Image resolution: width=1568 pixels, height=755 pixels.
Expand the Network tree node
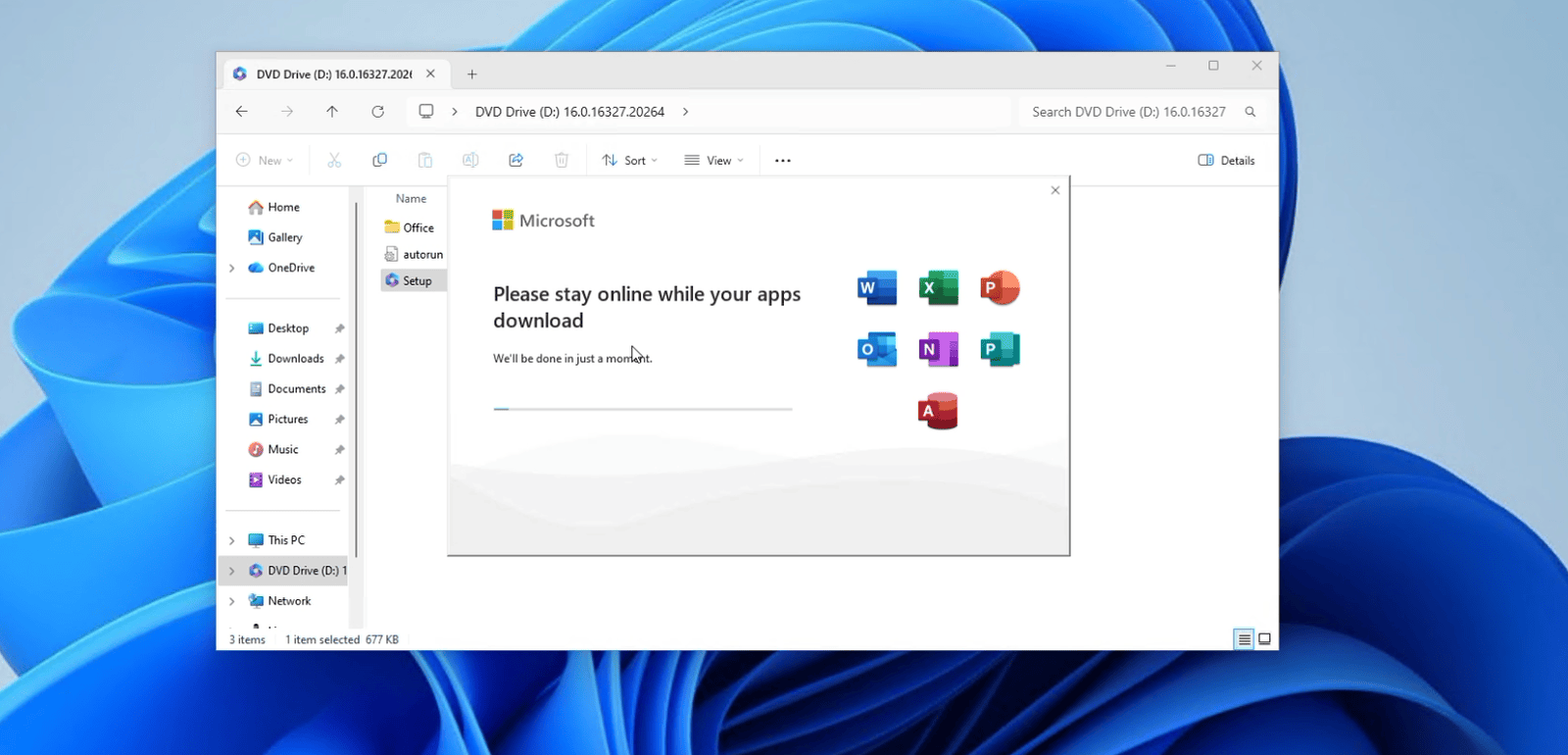[x=232, y=601]
